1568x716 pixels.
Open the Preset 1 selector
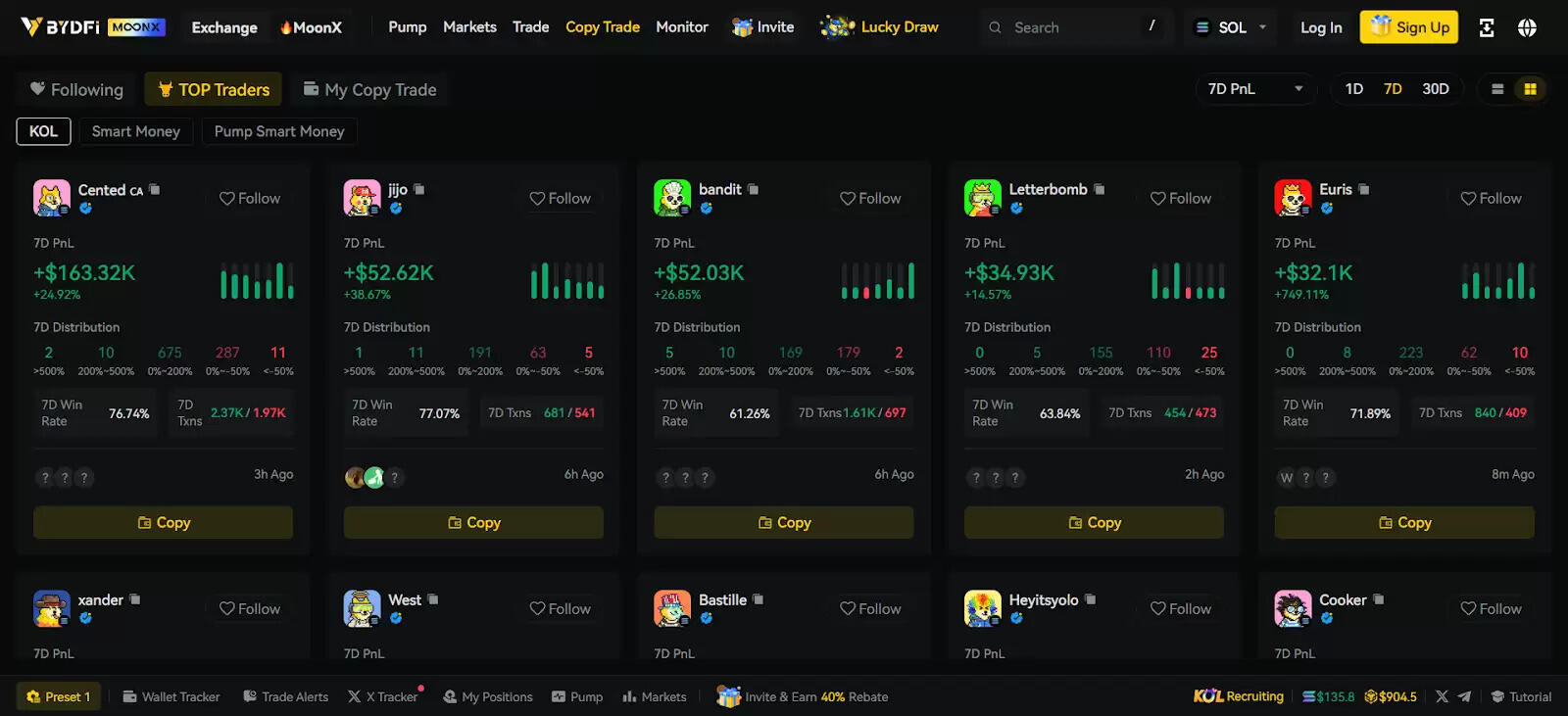point(59,696)
